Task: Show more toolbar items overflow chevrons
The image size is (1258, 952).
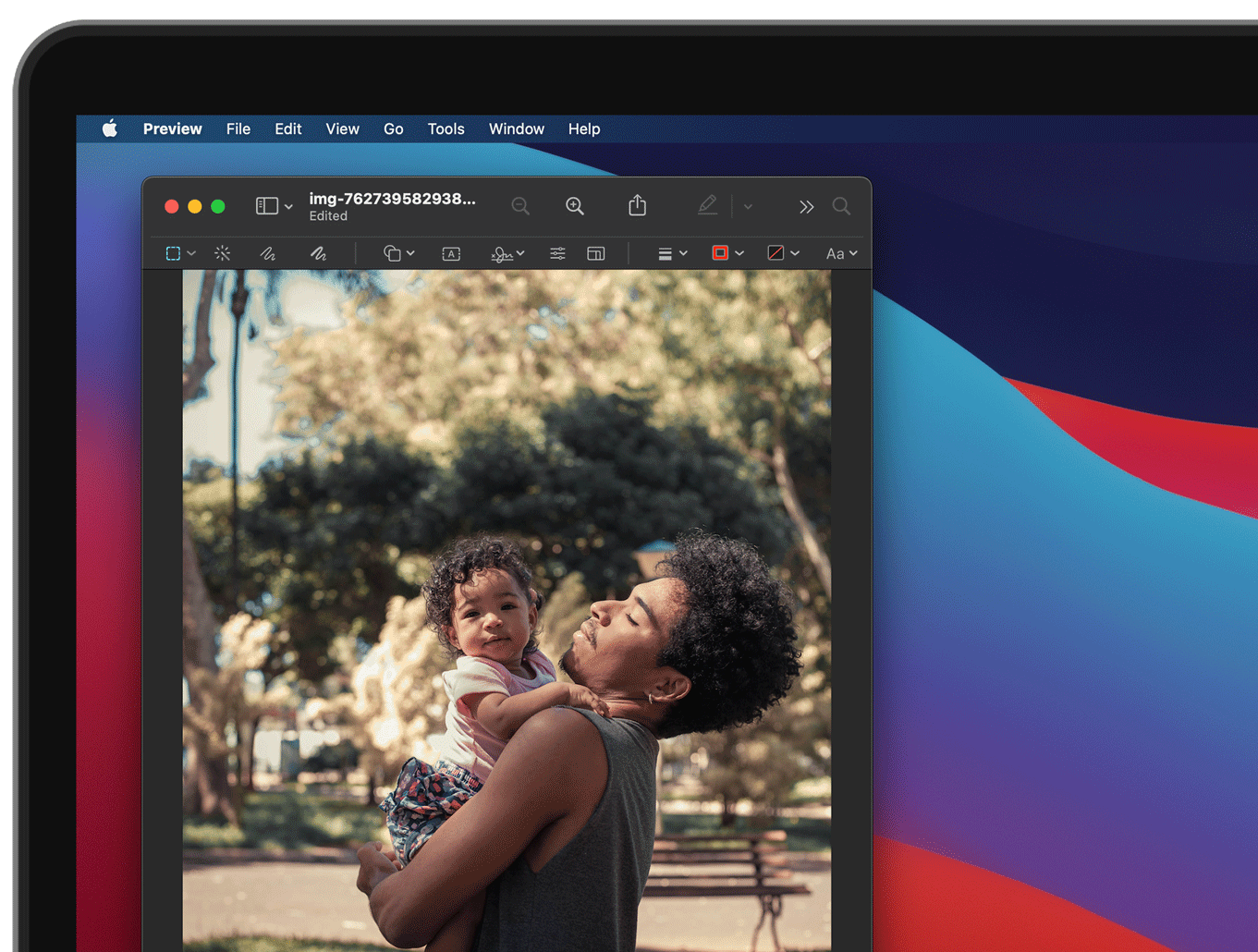Action: pos(806,207)
